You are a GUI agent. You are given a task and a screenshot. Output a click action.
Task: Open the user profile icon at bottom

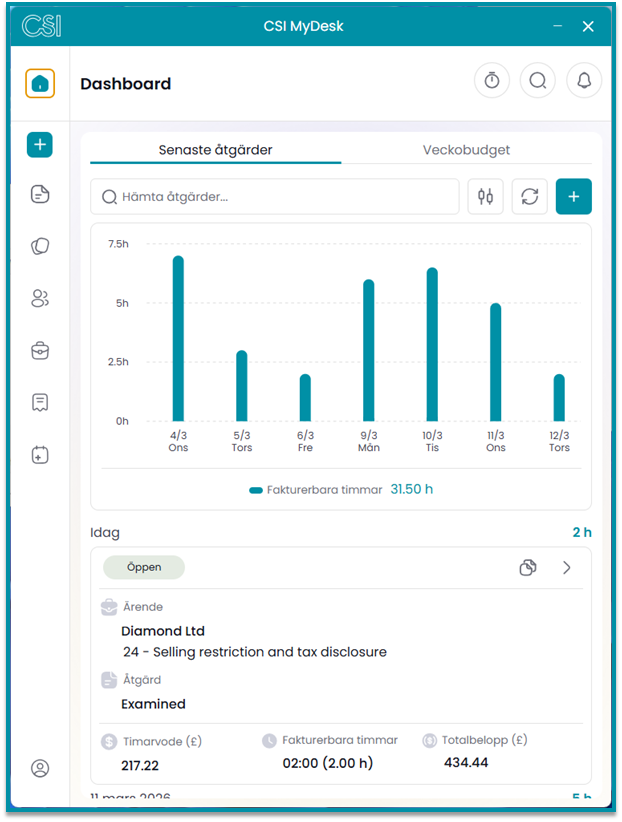tap(40, 768)
